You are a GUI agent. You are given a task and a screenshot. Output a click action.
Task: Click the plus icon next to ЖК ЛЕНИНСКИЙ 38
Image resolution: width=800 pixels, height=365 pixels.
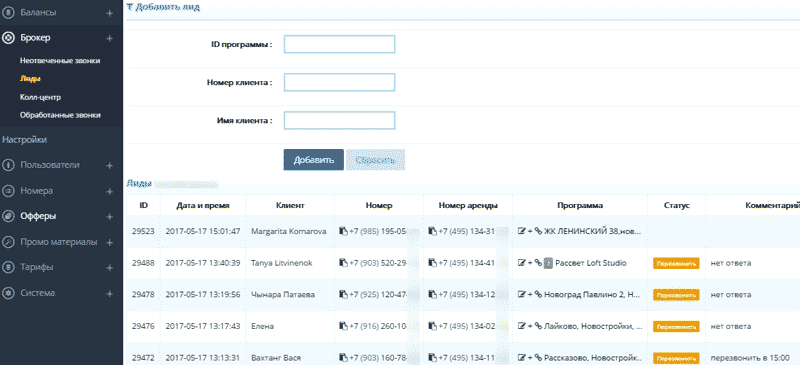530,231
